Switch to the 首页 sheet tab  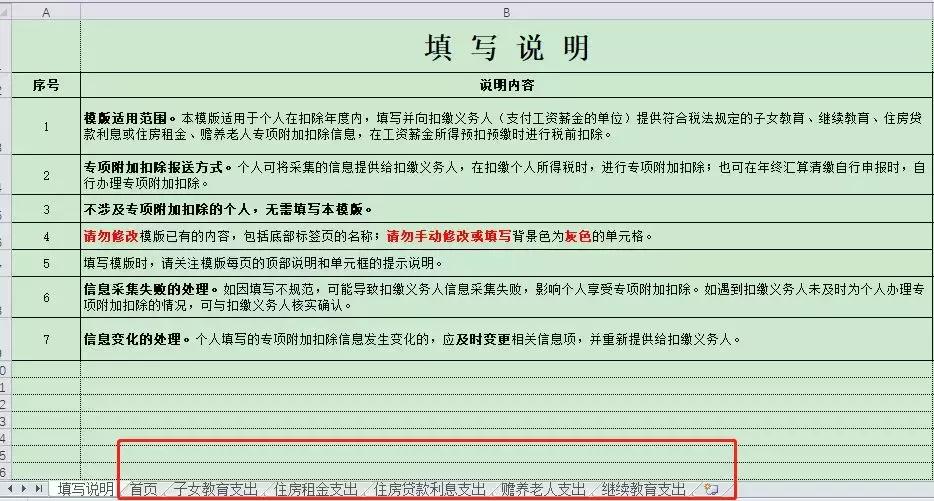tap(144, 489)
